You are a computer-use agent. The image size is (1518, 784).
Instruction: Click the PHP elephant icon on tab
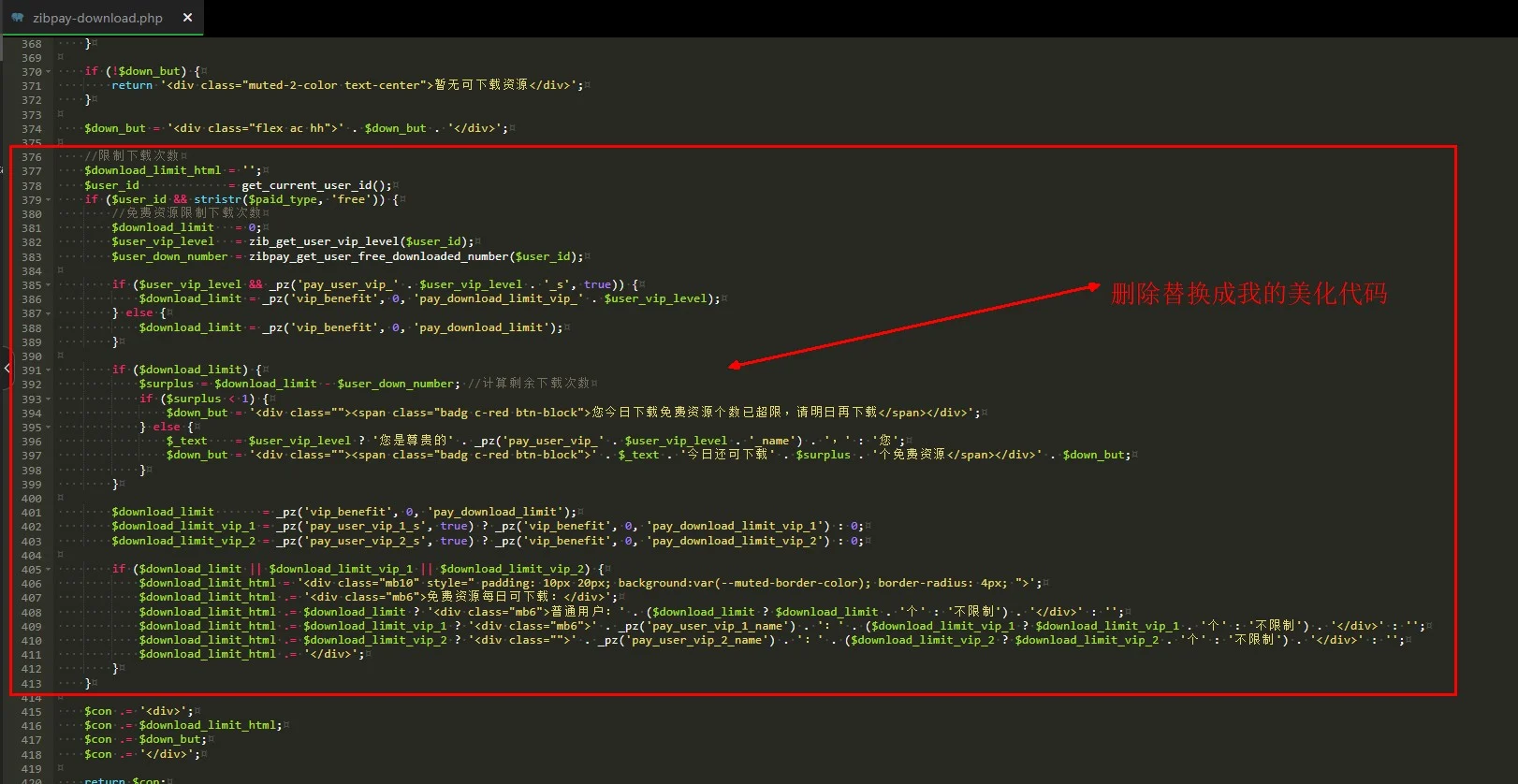pos(18,18)
